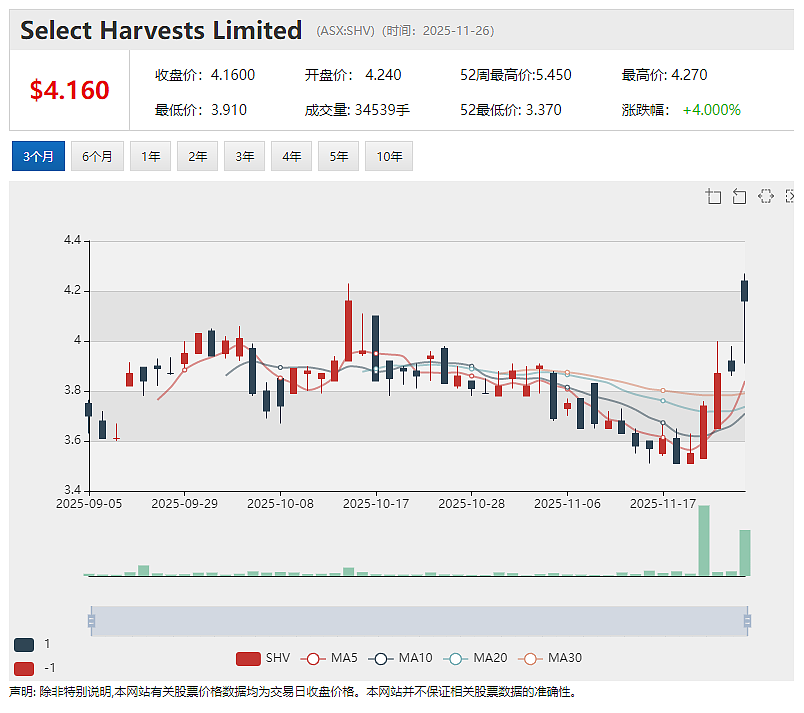This screenshot has height=713, width=804.
Task: Click the data zoom slider's selected range bar
Action: [419, 621]
